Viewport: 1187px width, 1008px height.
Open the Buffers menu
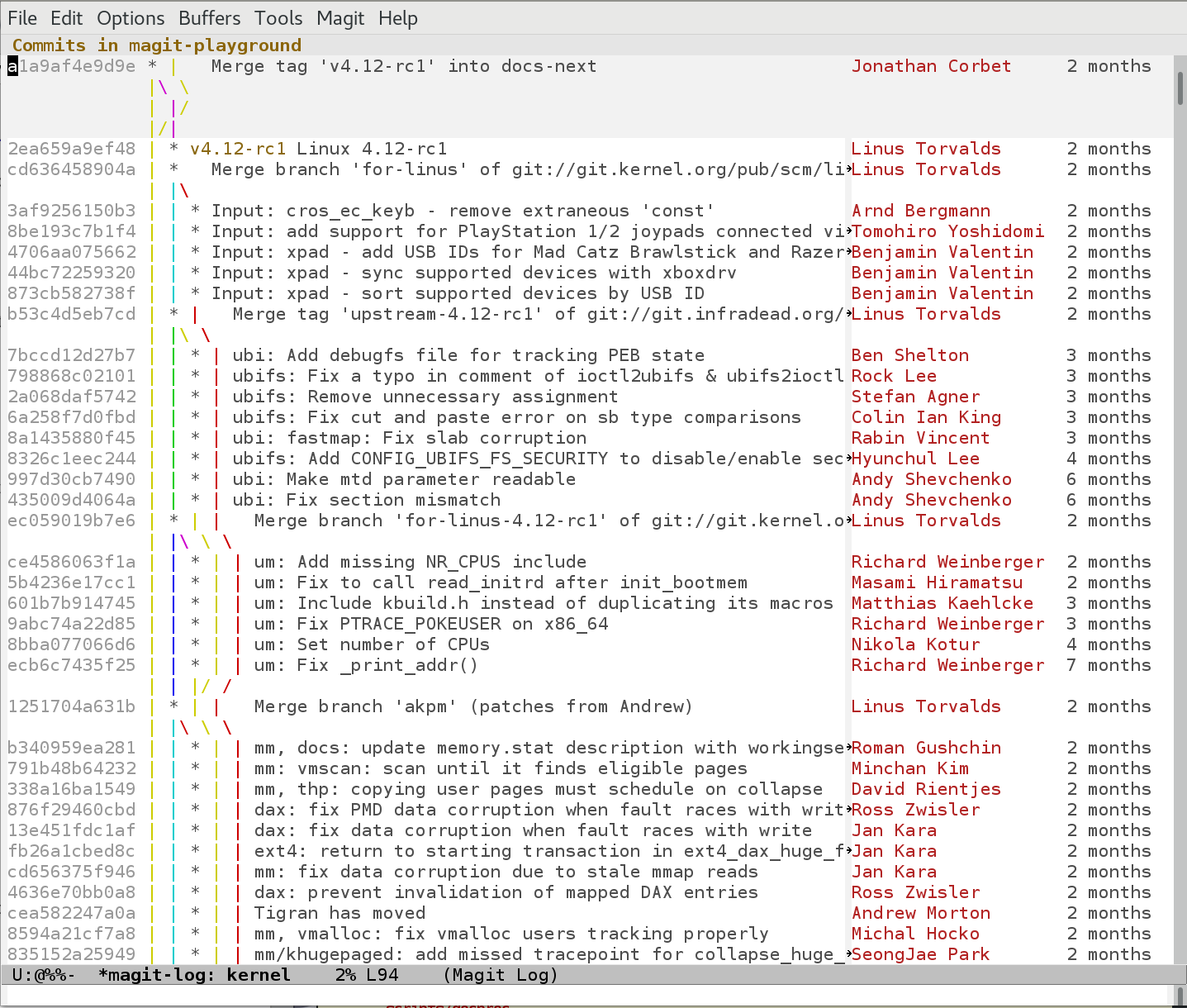[x=209, y=18]
